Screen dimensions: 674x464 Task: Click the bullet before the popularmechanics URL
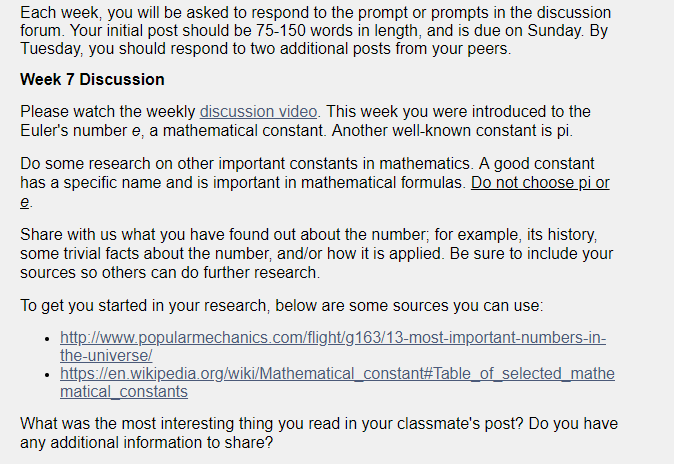pos(47,339)
